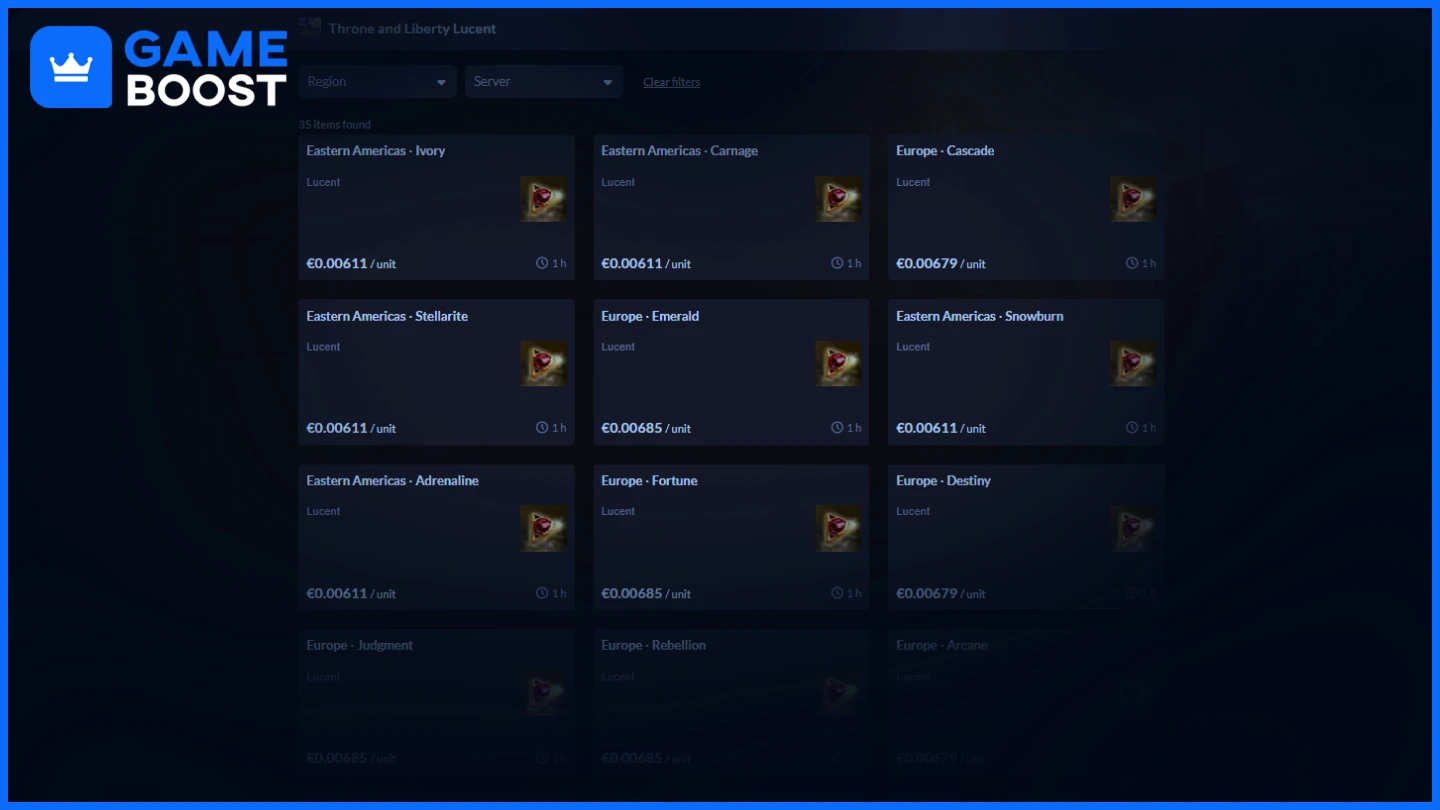Click the Lucent gem icon on the Ivory card
This screenshot has width=1440, height=810.
(543, 199)
